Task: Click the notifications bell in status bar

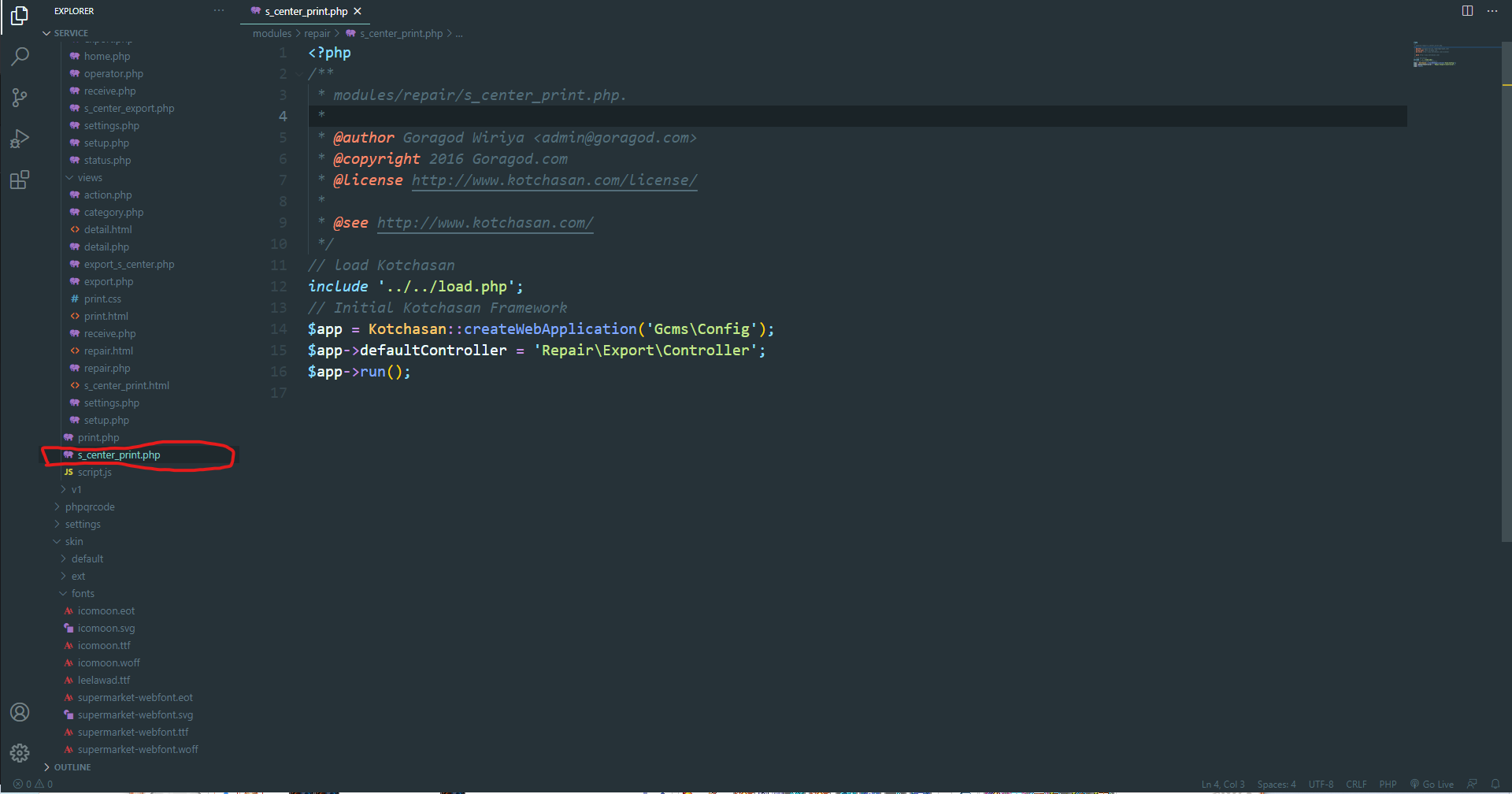Action: pyautogui.click(x=1495, y=785)
